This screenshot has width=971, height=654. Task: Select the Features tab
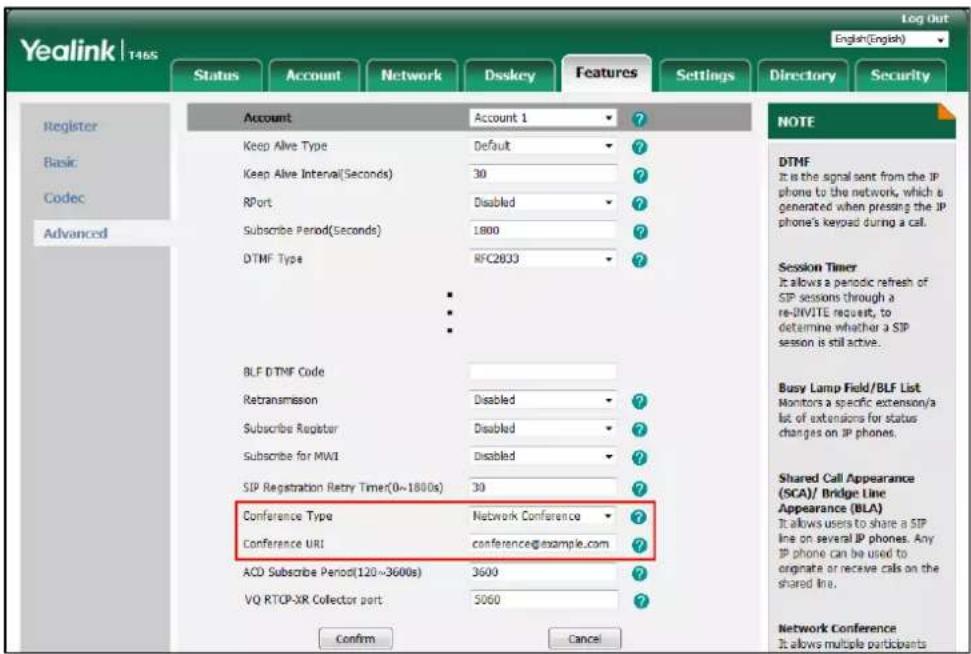[x=606, y=73]
